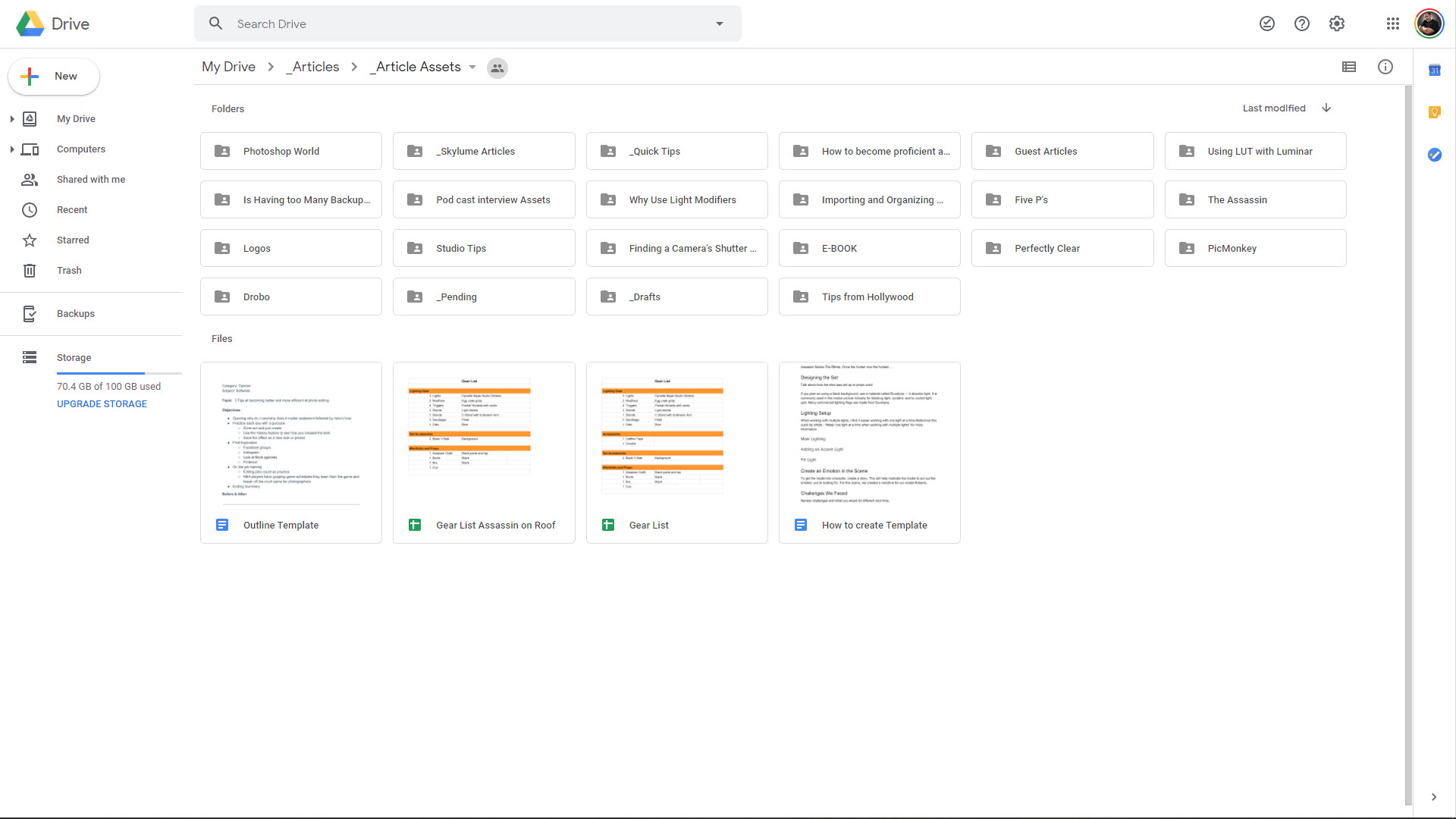The image size is (1456, 819).
Task: Switch to list view layout
Action: click(1348, 67)
